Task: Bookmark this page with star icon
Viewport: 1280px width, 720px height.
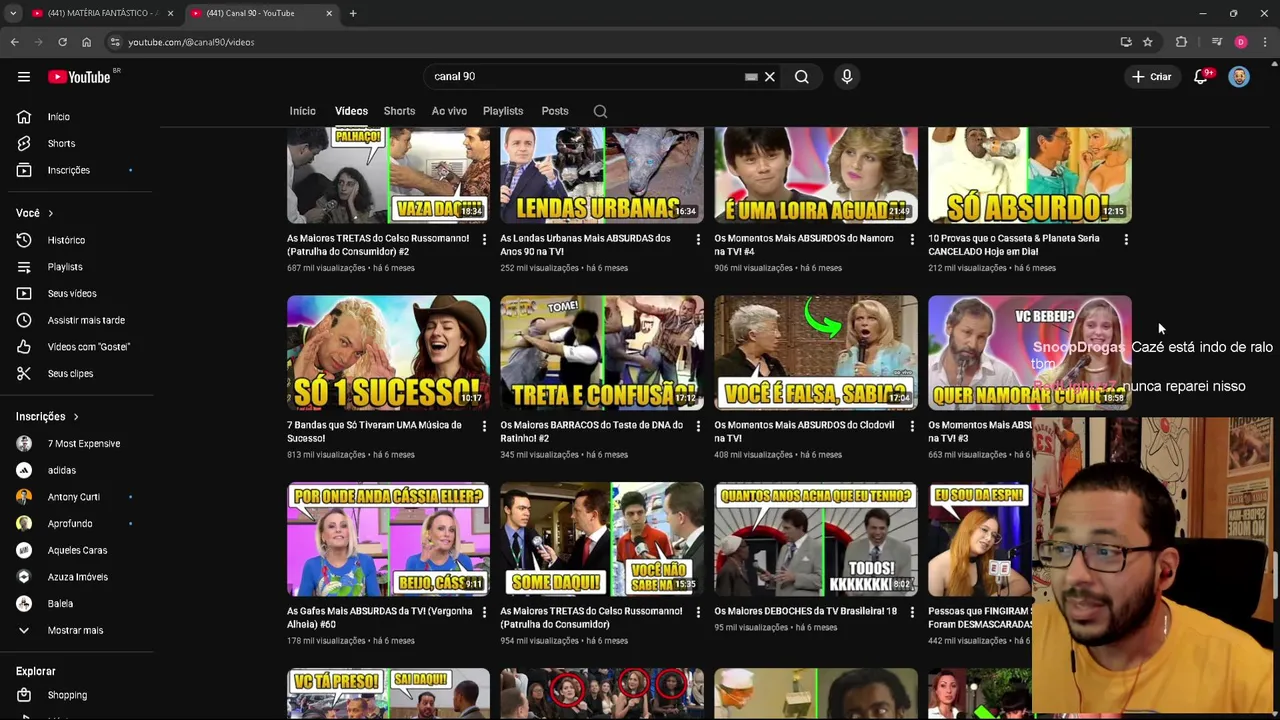Action: click(1148, 42)
